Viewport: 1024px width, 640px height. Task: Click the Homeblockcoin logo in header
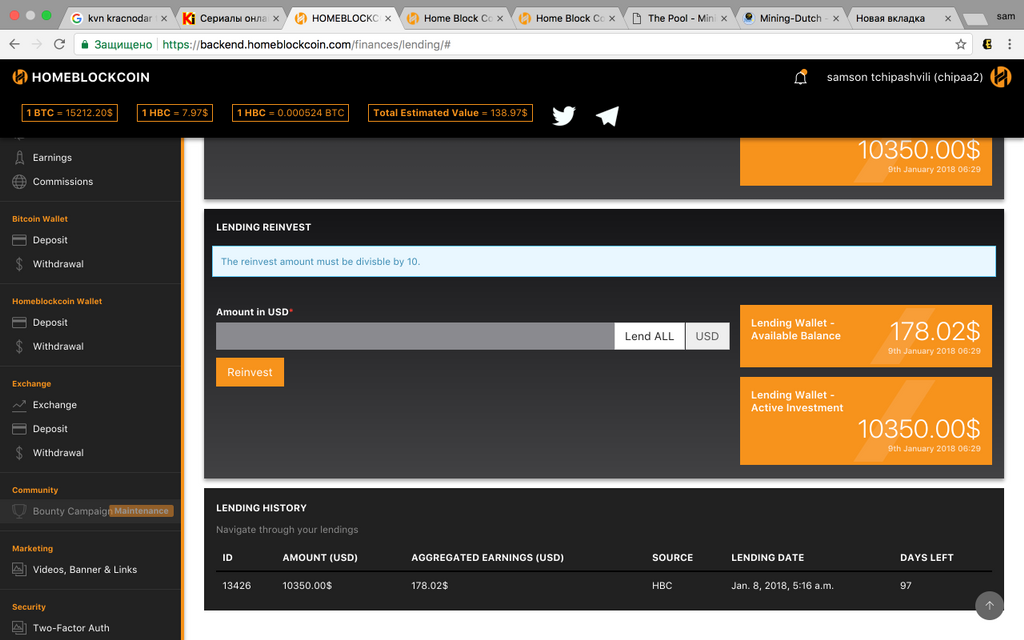[81, 77]
